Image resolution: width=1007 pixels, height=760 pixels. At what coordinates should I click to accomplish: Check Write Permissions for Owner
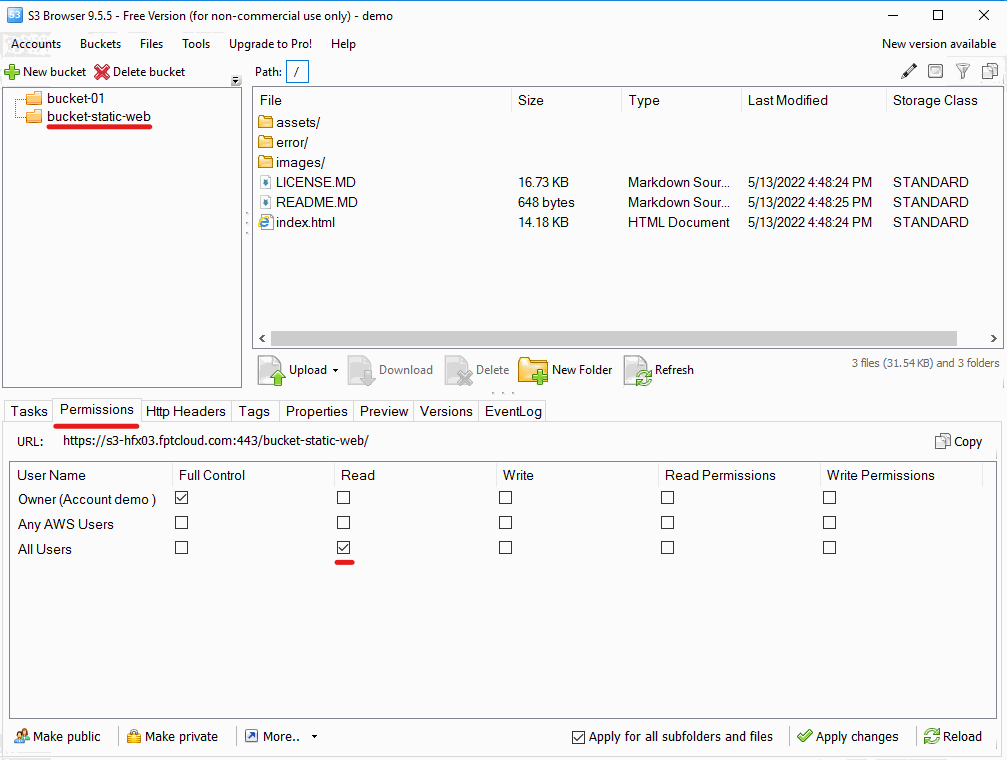(x=830, y=498)
